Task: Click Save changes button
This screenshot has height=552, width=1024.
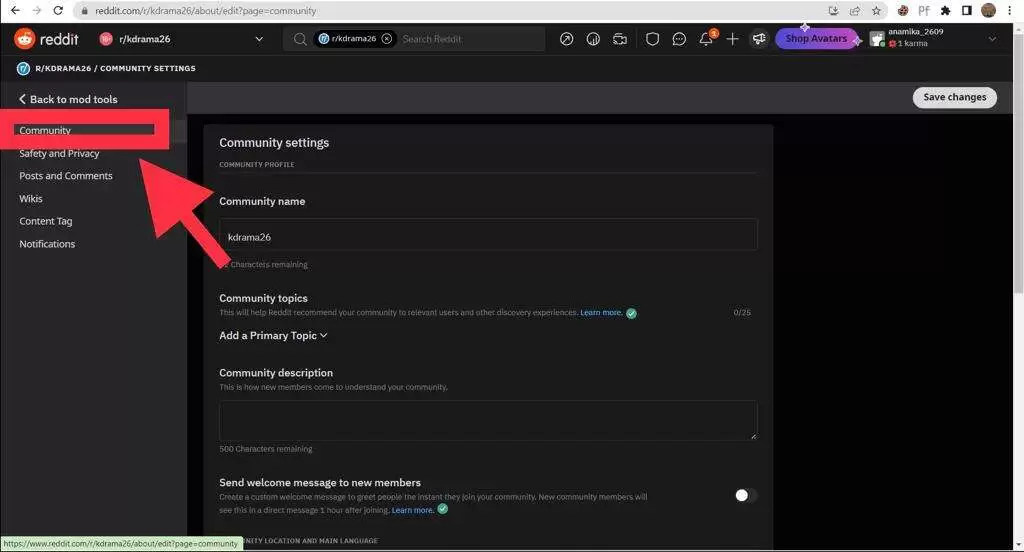Action: [x=954, y=97]
